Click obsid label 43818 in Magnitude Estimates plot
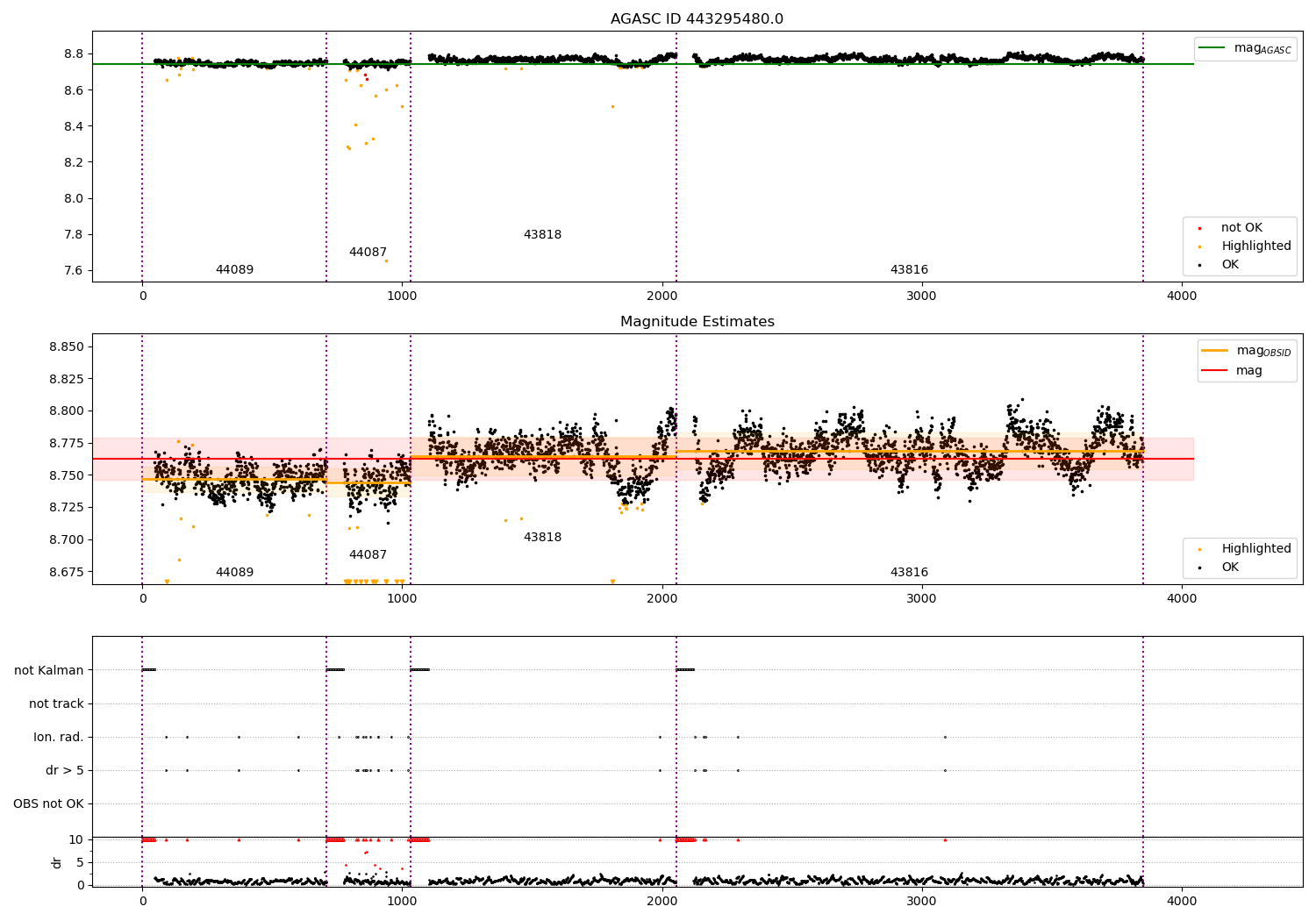 [x=542, y=538]
